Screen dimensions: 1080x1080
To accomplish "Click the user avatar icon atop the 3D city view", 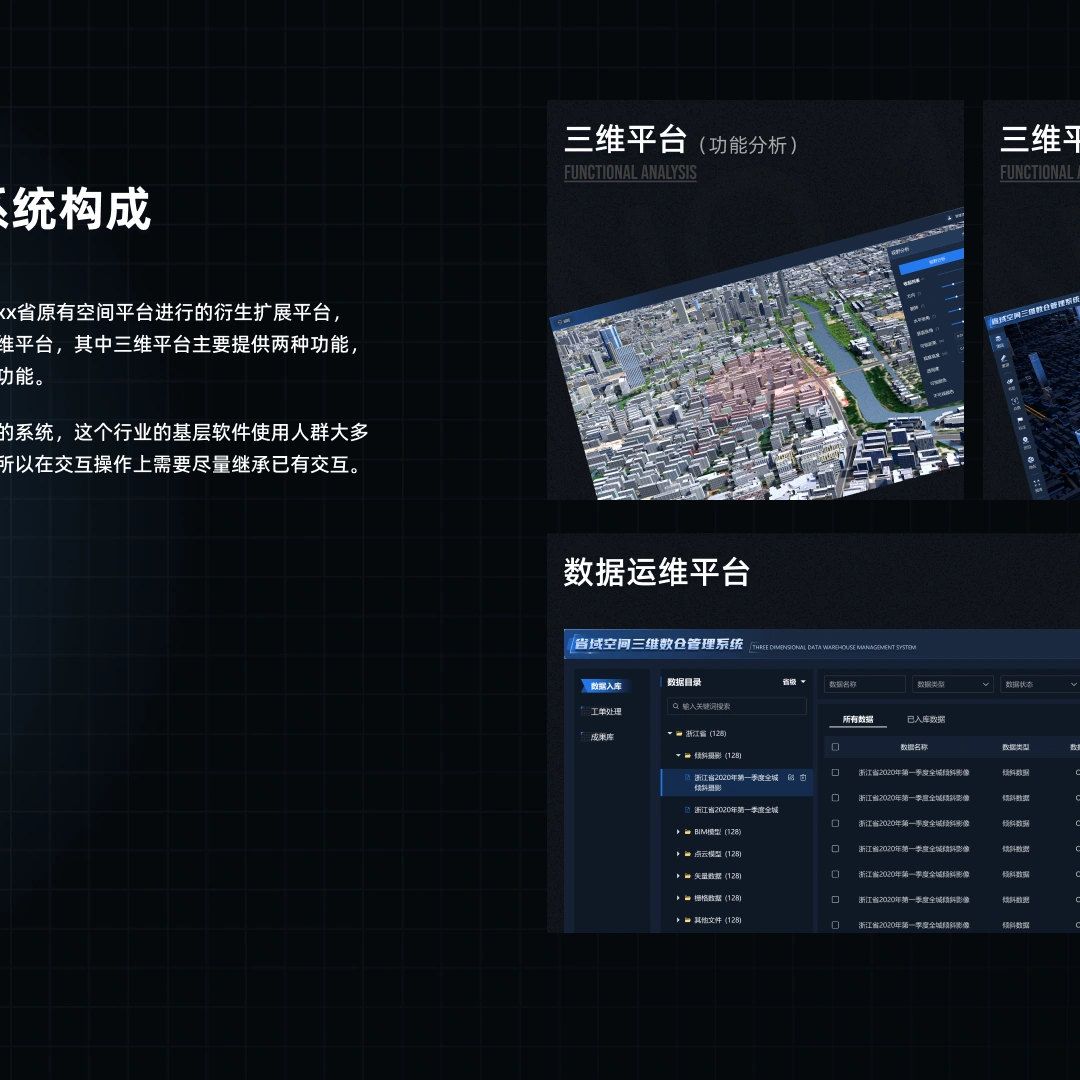I will pos(950,218).
